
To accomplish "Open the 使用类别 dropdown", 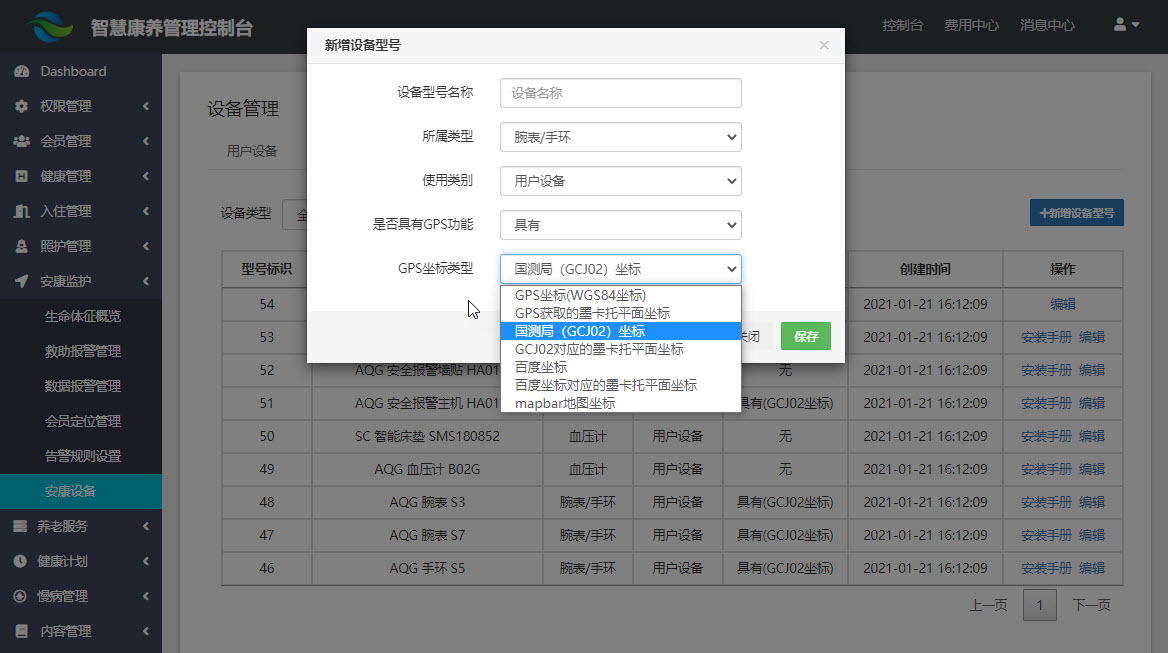I will coord(620,181).
